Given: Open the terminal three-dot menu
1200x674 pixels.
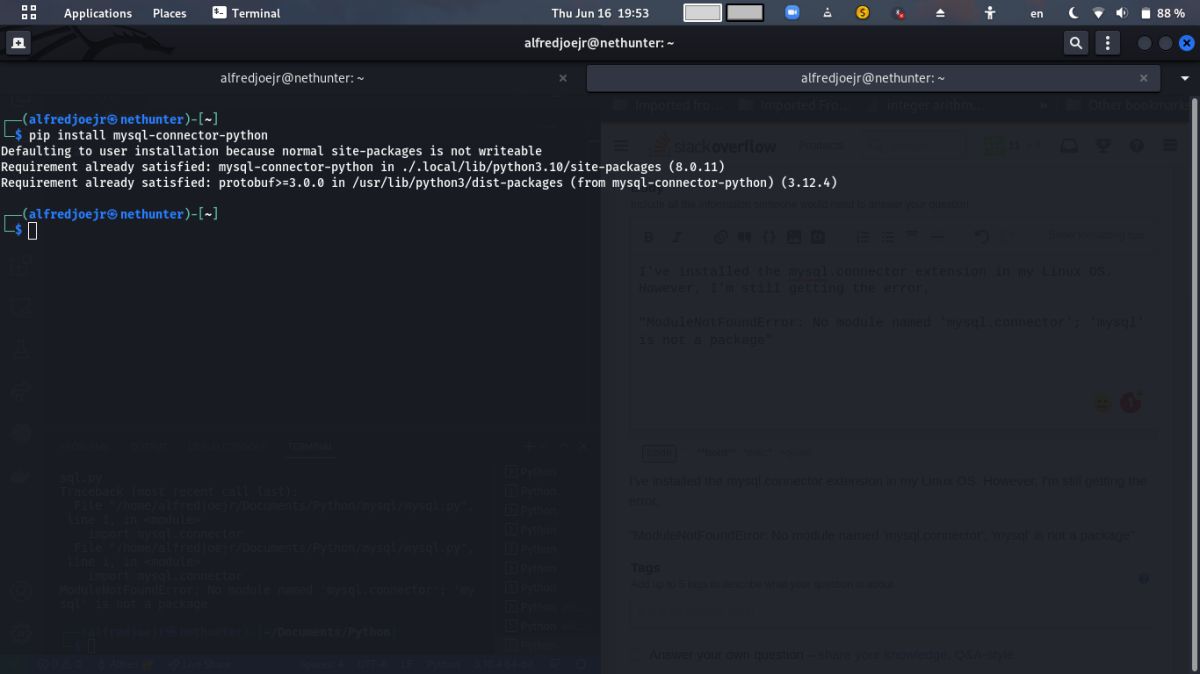Looking at the screenshot, I should pyautogui.click(x=1107, y=43).
